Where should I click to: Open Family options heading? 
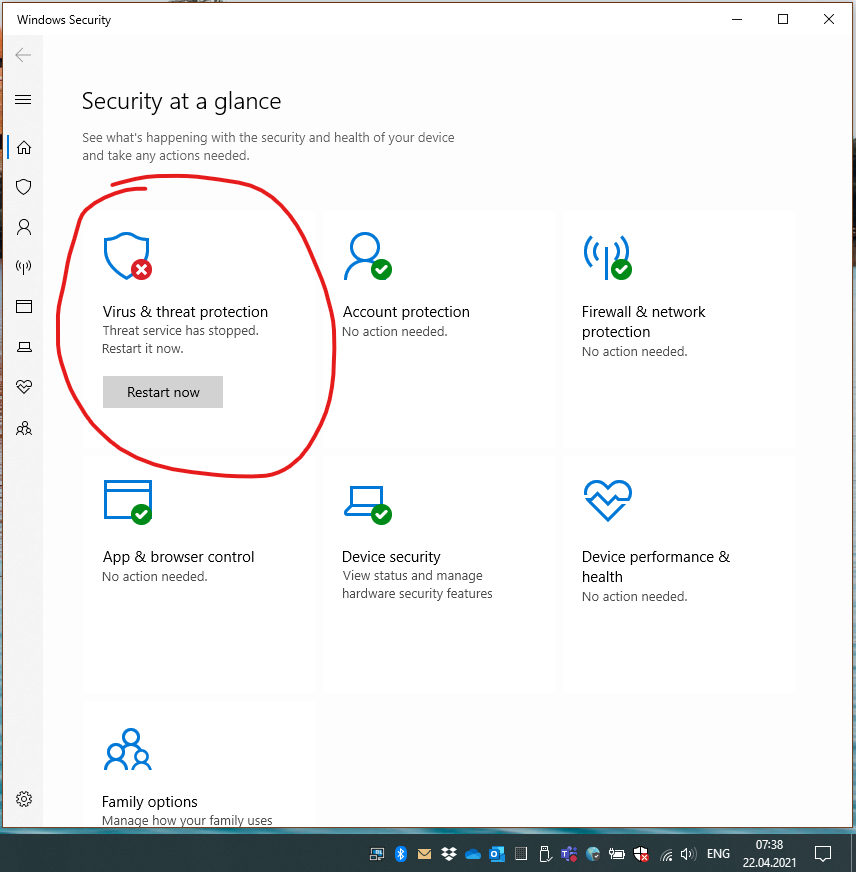point(150,802)
